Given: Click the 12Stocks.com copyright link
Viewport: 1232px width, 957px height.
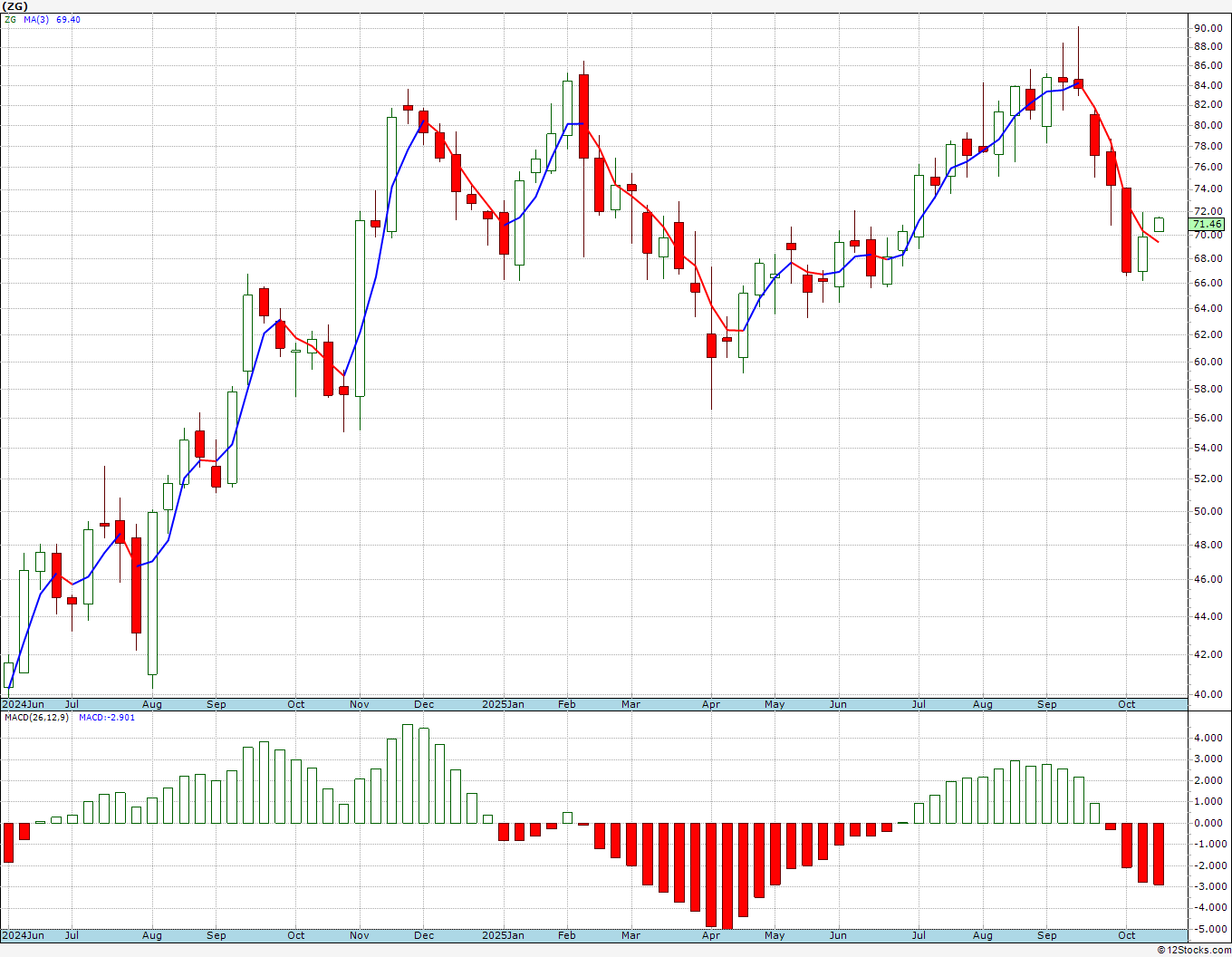Looking at the screenshot, I should (x=1191, y=950).
